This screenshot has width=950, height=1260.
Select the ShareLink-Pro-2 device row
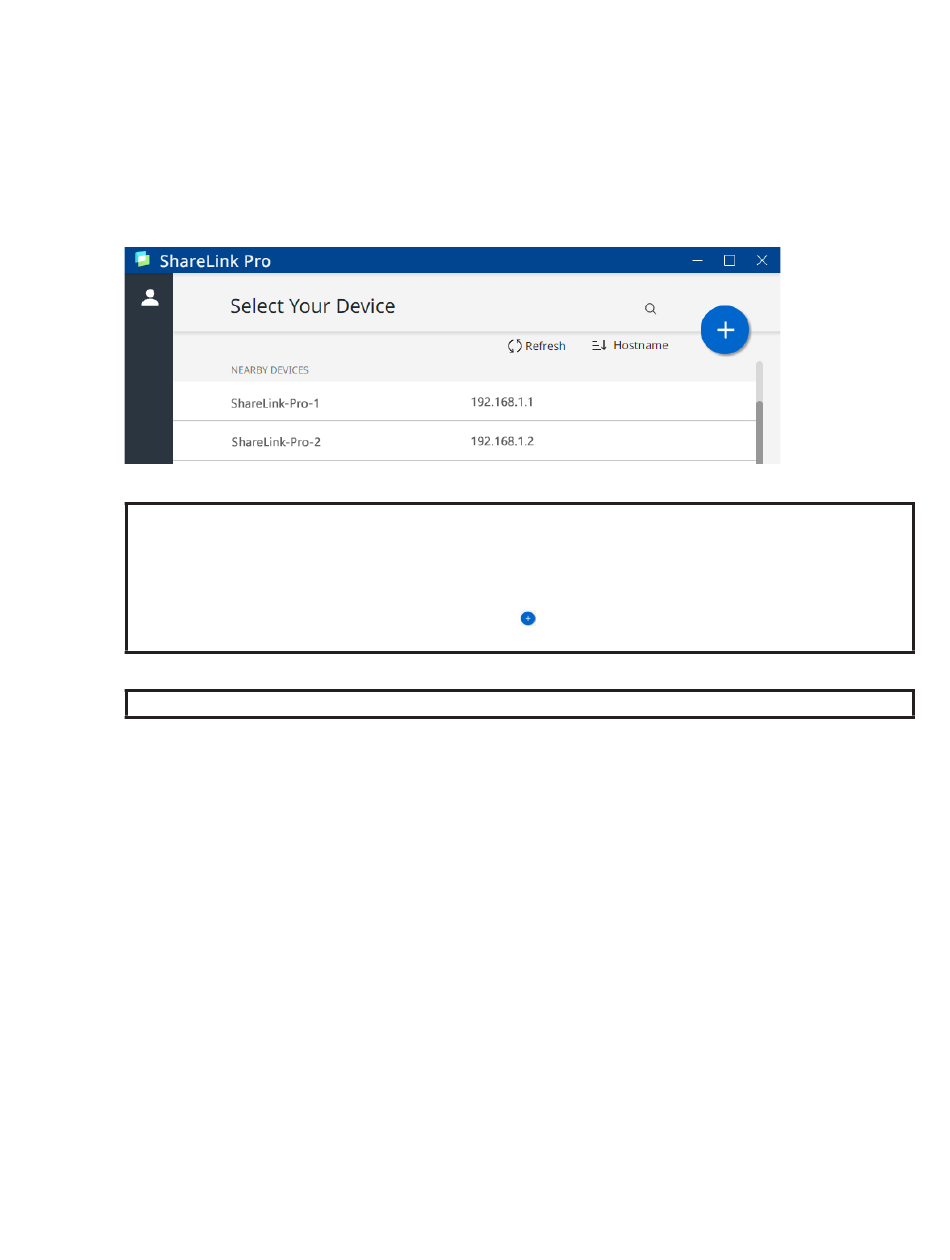pos(464,441)
